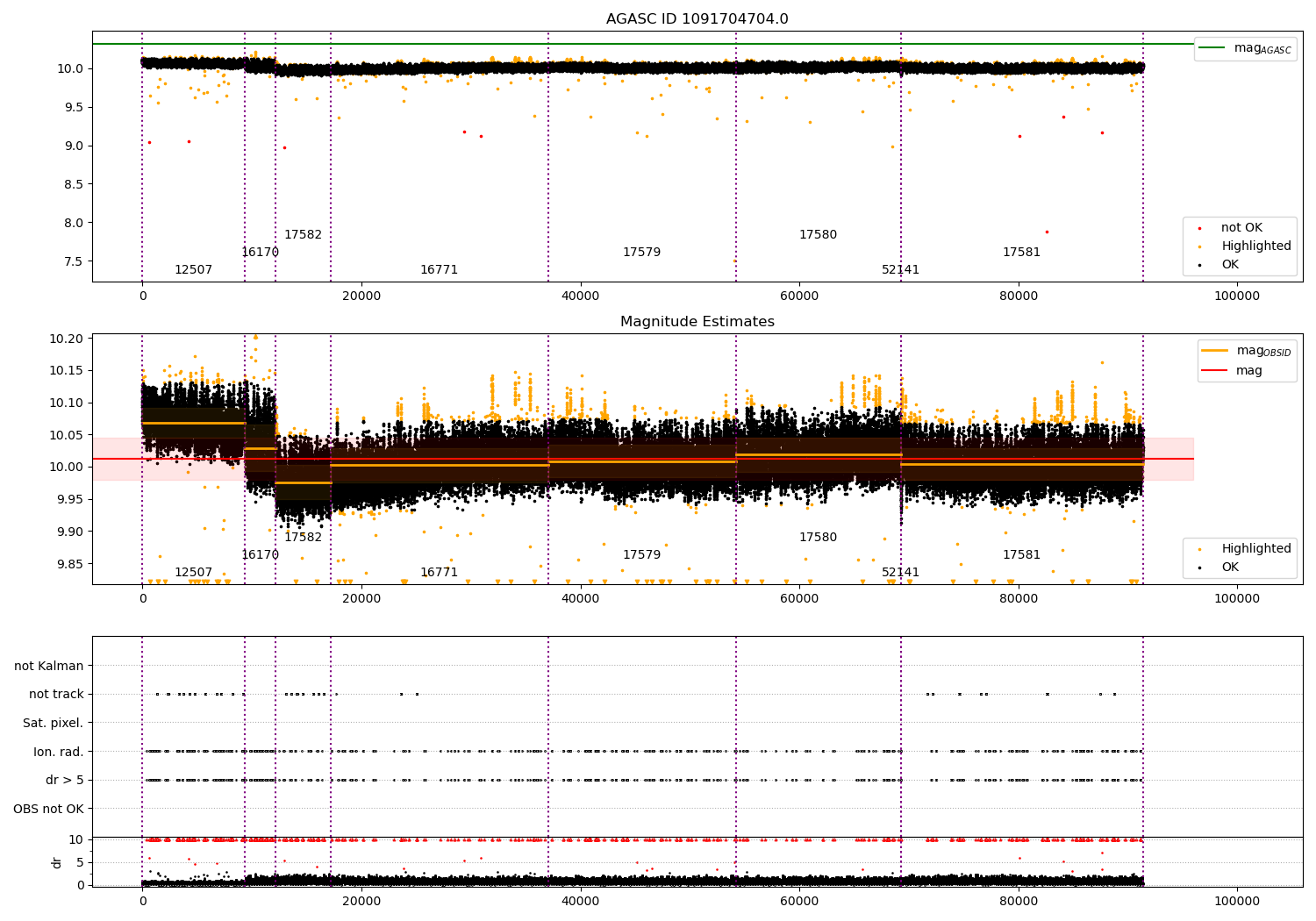1316x921 pixels.
Task: Click the 'dr > 5' row label
Action: (x=65, y=780)
